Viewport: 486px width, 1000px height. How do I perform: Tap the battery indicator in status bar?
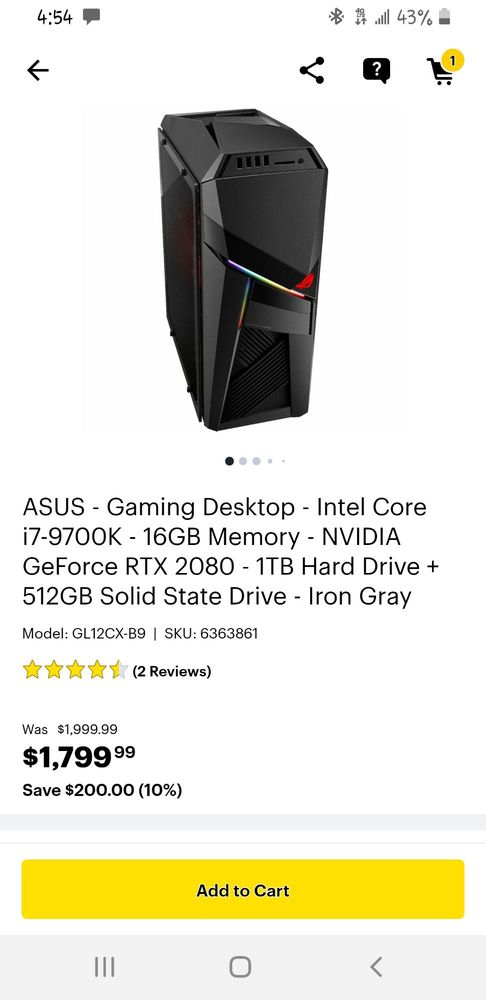pyautogui.click(x=445, y=17)
